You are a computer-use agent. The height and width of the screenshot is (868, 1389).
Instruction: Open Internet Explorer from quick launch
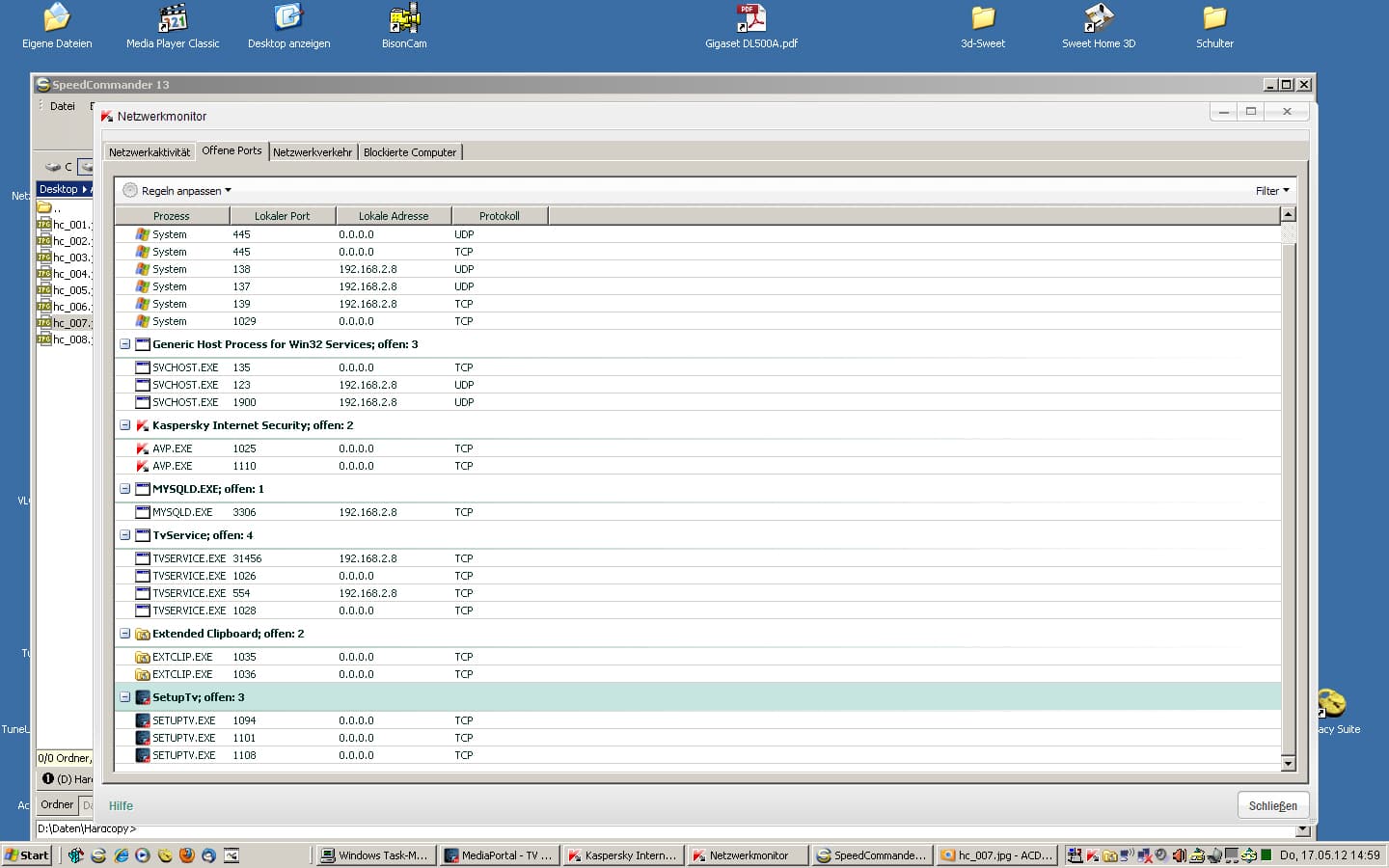pos(121,855)
